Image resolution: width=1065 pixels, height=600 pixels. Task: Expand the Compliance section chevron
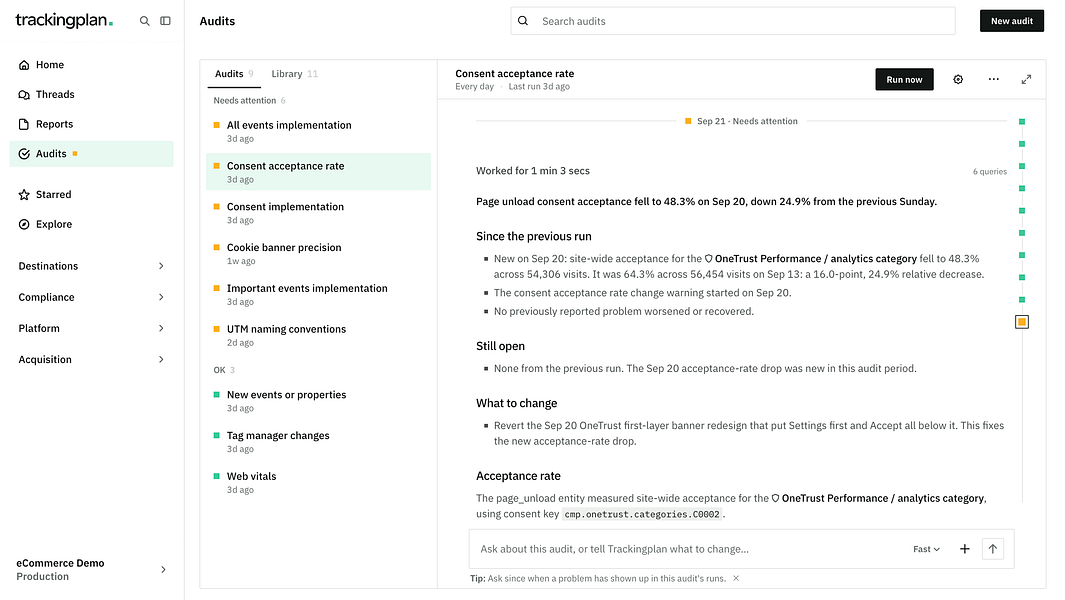tap(161, 297)
